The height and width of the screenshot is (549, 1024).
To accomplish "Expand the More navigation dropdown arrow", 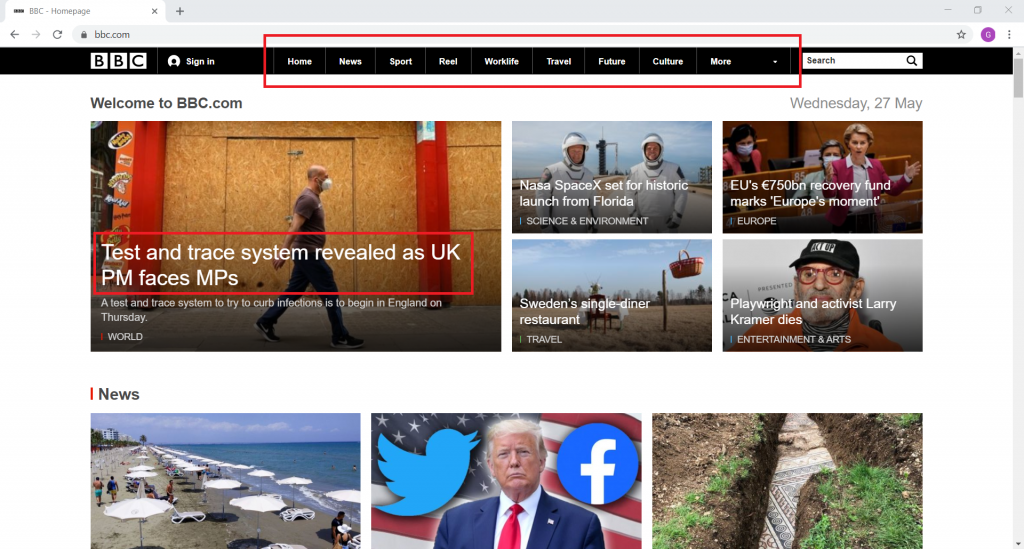I will (x=775, y=62).
